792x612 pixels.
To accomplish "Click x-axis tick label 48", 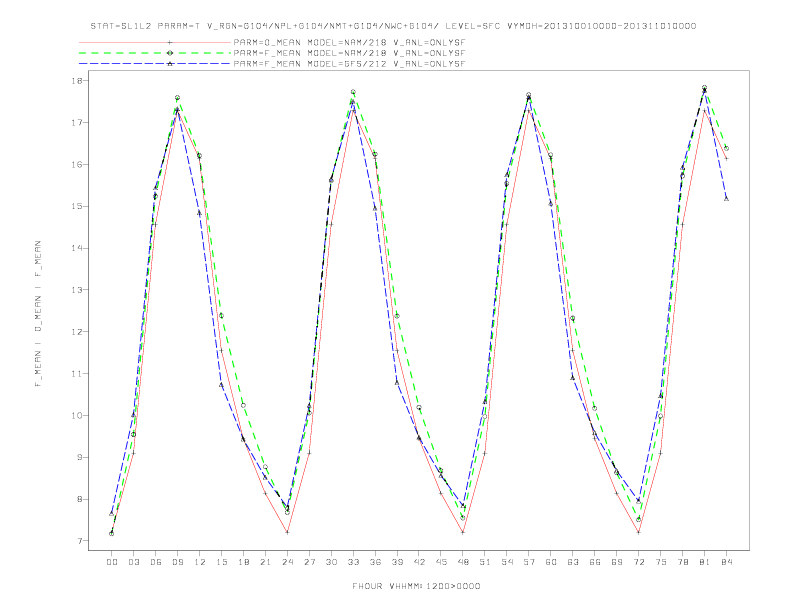I will pos(463,562).
